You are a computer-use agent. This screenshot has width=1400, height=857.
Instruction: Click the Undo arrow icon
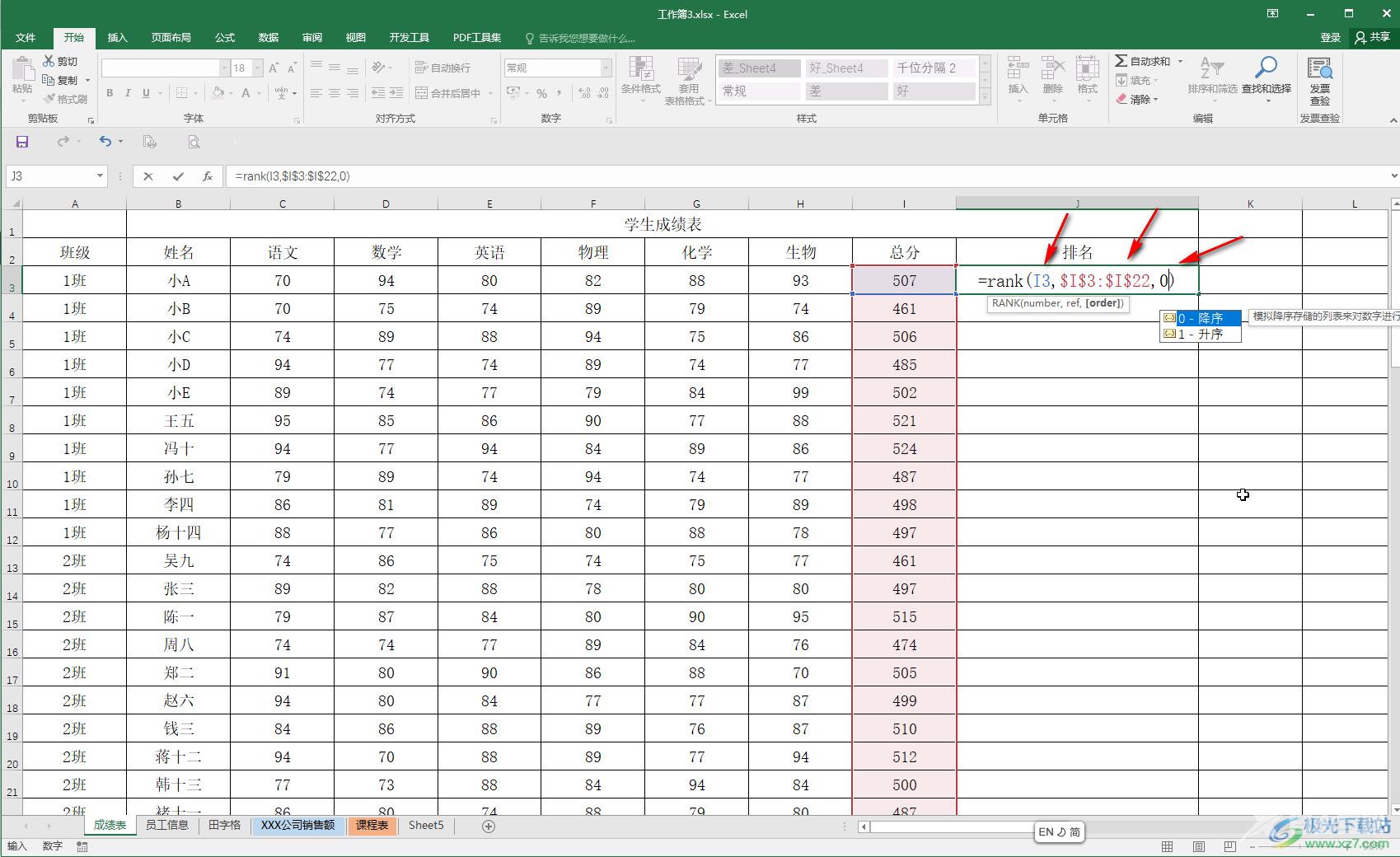click(105, 142)
